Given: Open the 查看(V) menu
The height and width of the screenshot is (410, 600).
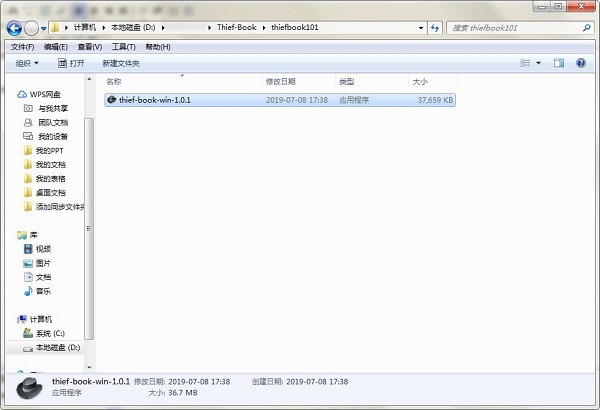Looking at the screenshot, I should click(x=90, y=46).
